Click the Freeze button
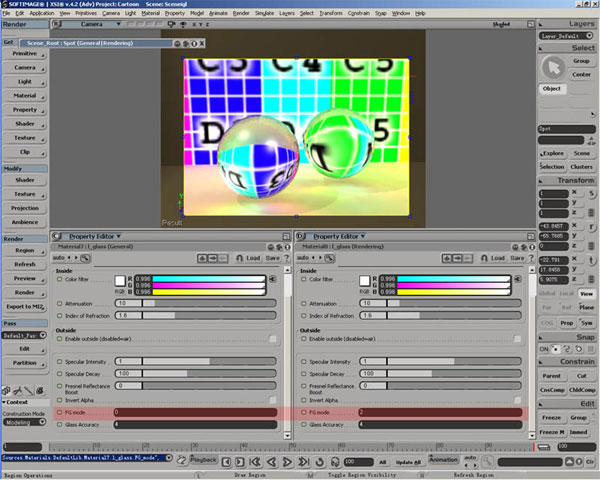This screenshot has width=600, height=480. [551, 418]
